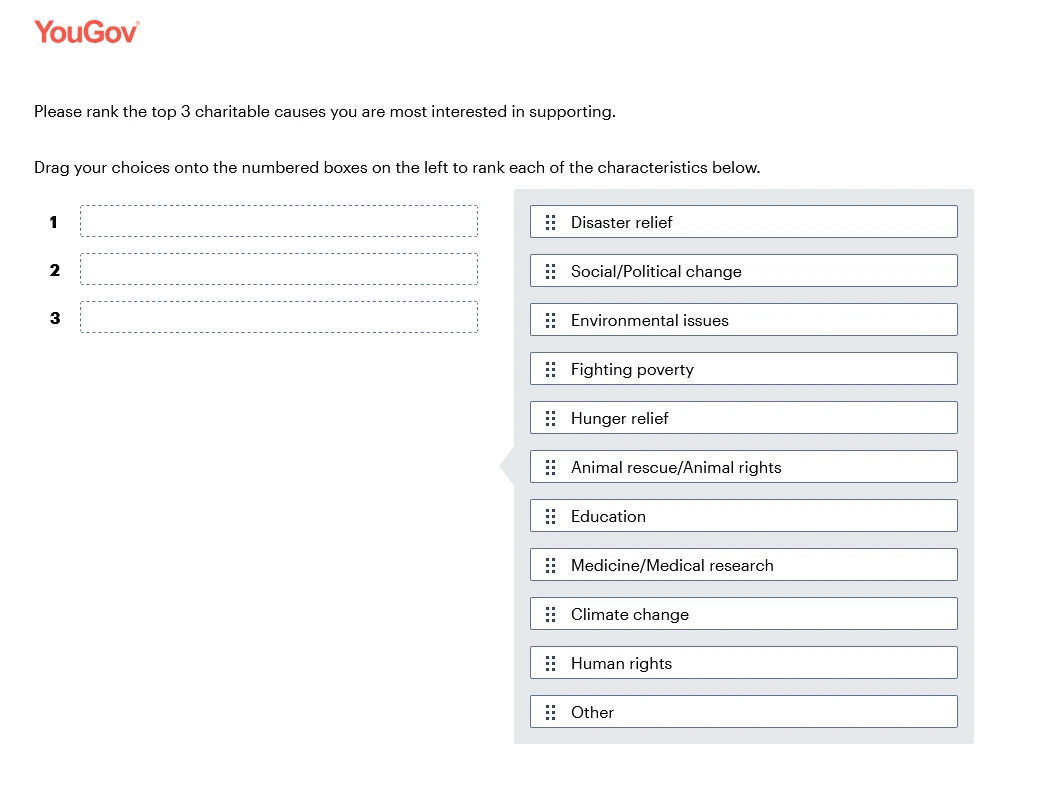This screenshot has height=808, width=1052.
Task: Click the rank 2 drop box
Action: click(x=278, y=269)
